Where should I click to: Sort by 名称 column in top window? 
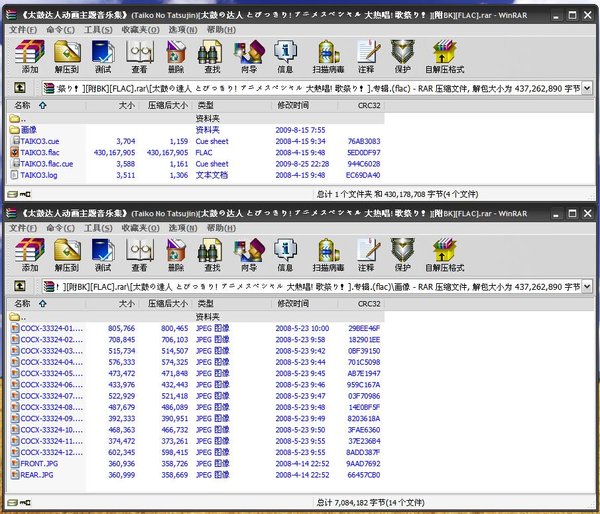[46, 105]
